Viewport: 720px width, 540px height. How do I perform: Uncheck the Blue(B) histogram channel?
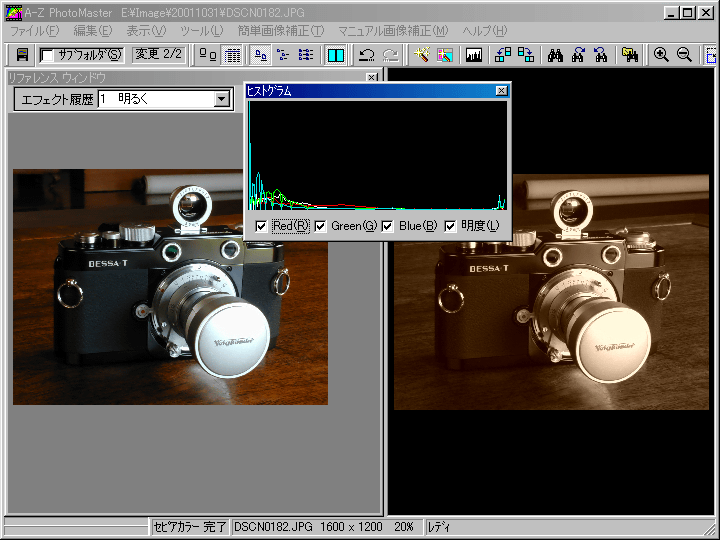pyautogui.click(x=388, y=226)
